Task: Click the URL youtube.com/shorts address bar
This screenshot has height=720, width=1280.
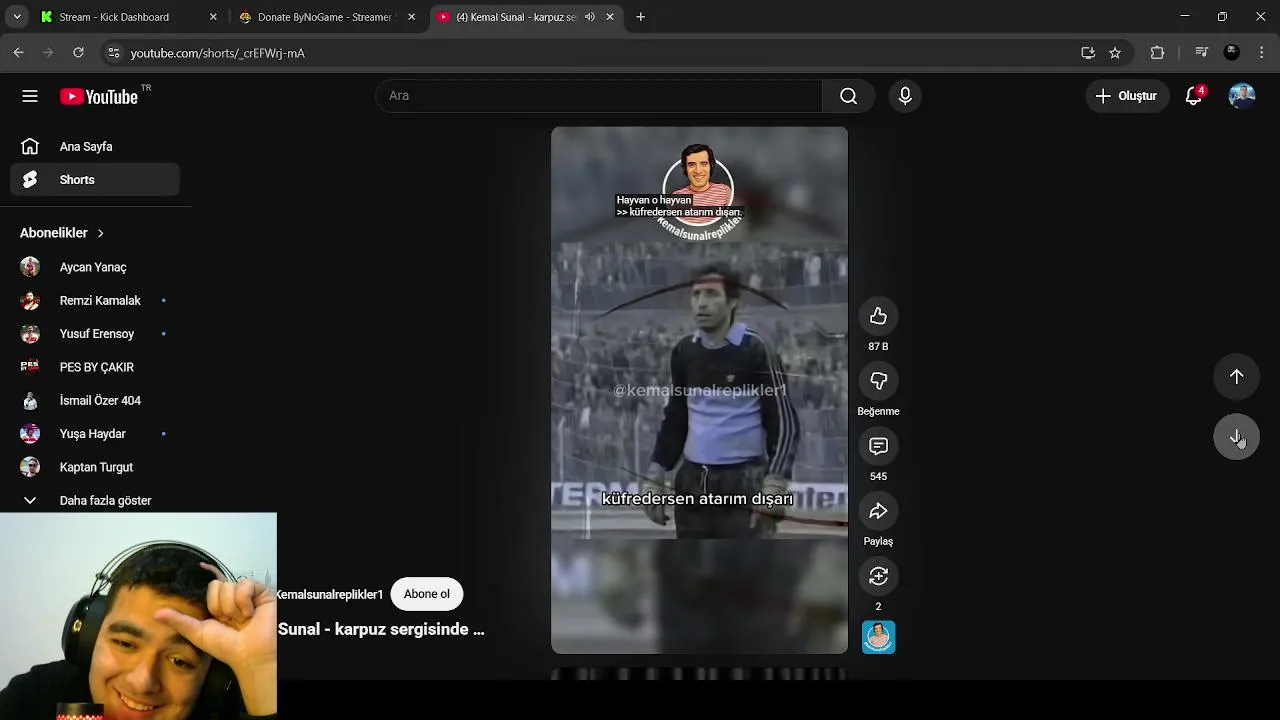Action: click(x=217, y=53)
